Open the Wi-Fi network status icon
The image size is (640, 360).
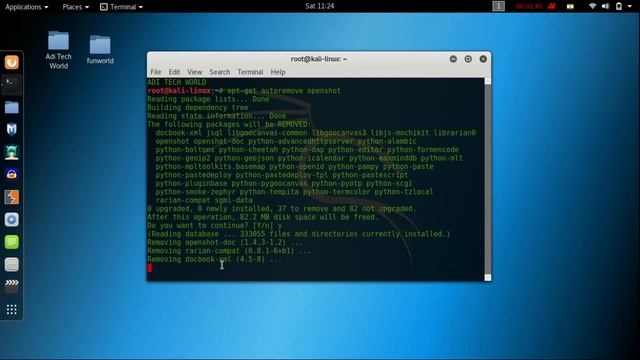[592, 6]
